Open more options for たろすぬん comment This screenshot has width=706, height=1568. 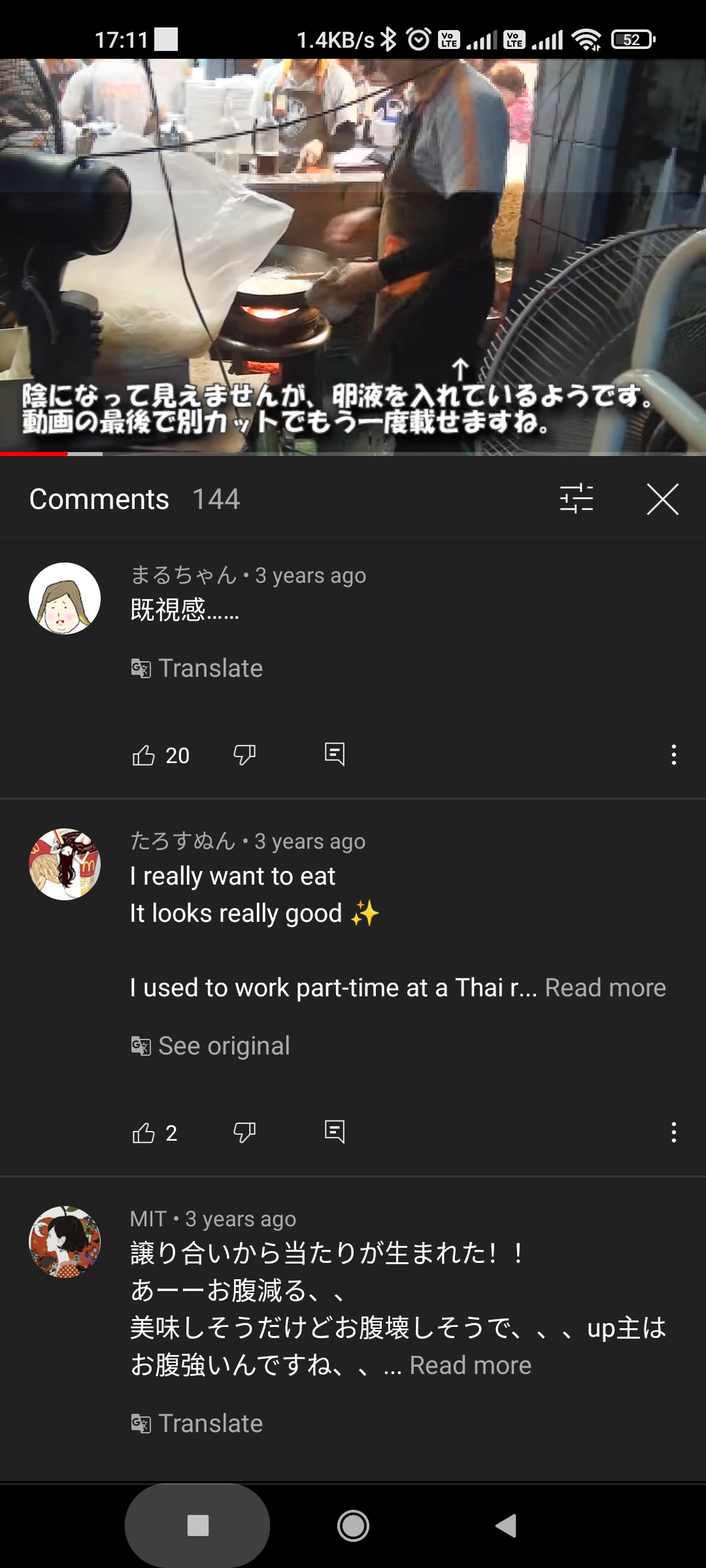click(x=673, y=1132)
